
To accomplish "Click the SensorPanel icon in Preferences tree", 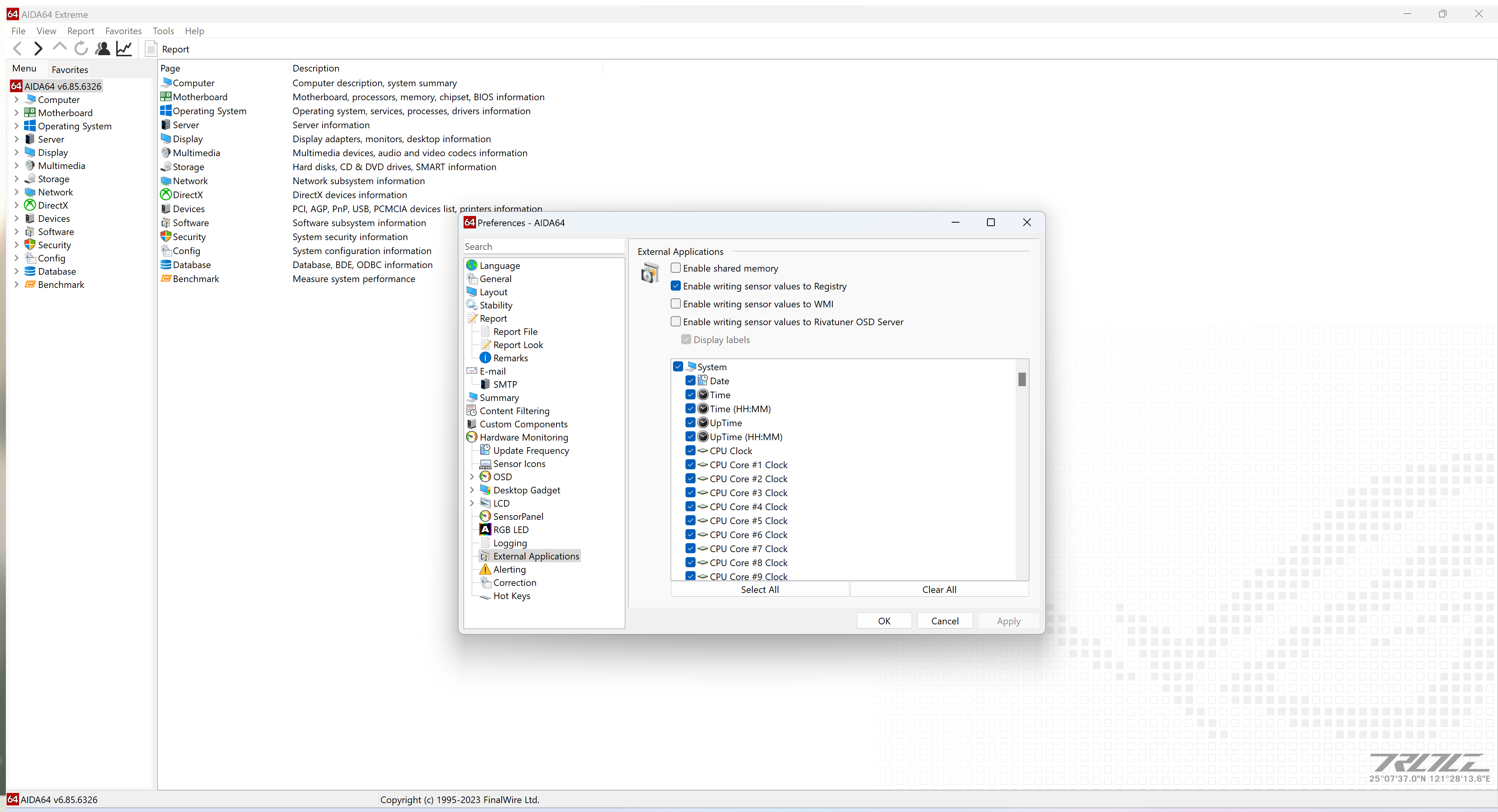I will point(485,516).
